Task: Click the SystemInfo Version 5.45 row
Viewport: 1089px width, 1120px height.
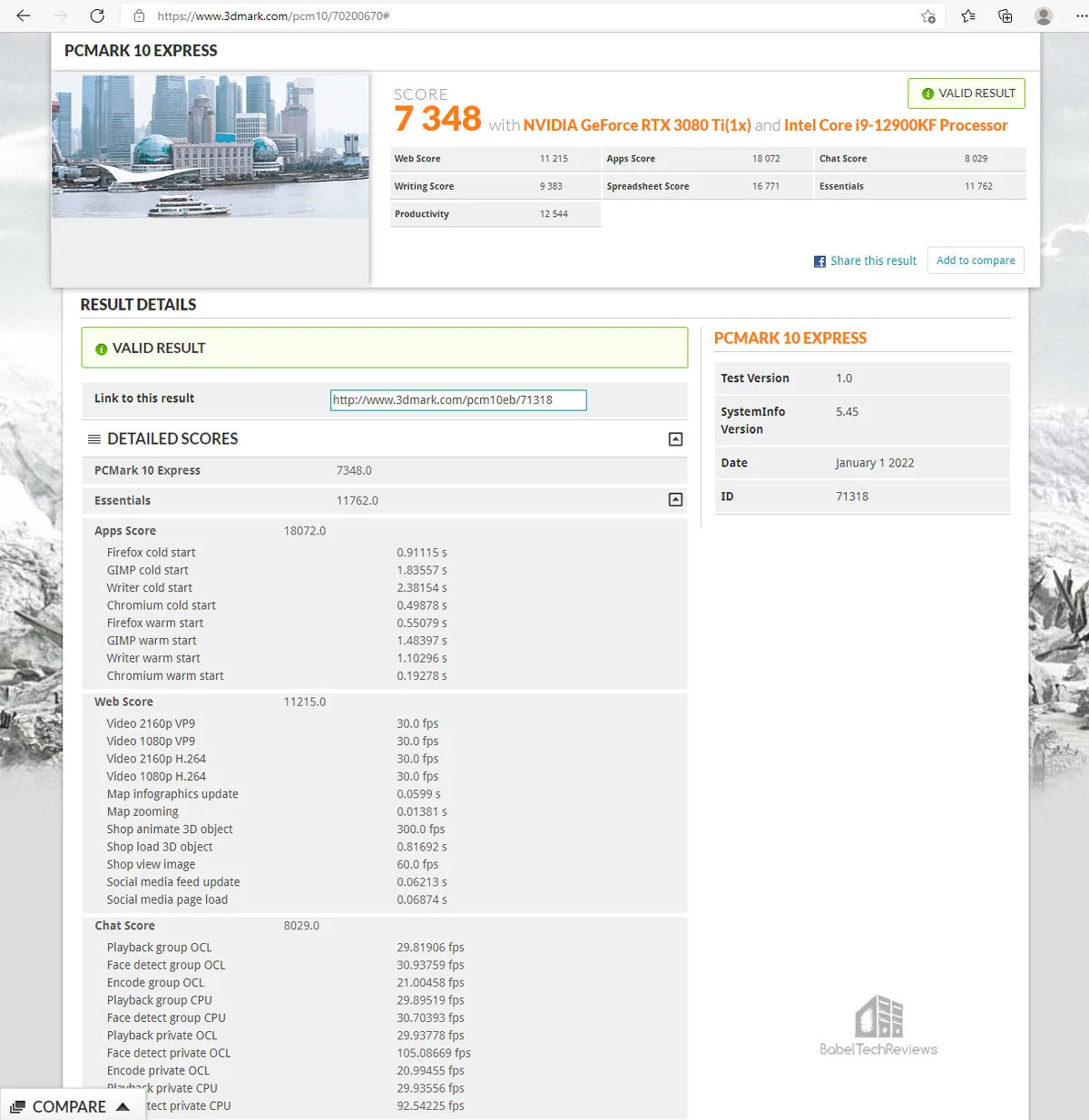Action: pyautogui.click(x=862, y=420)
